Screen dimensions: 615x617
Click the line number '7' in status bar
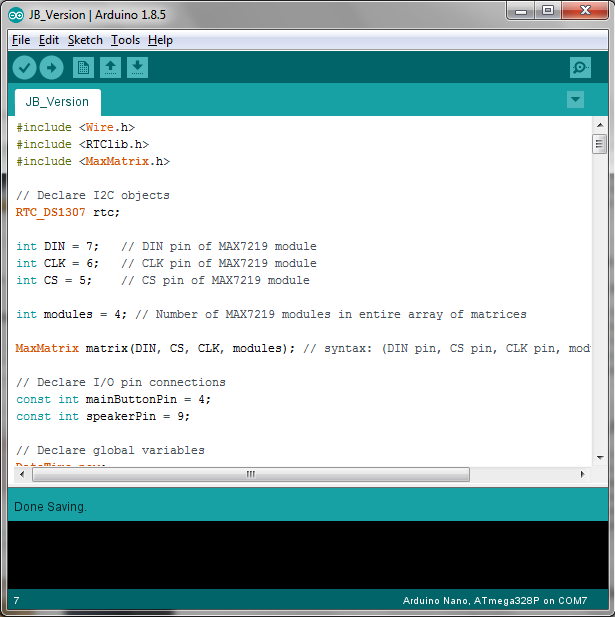click(17, 600)
